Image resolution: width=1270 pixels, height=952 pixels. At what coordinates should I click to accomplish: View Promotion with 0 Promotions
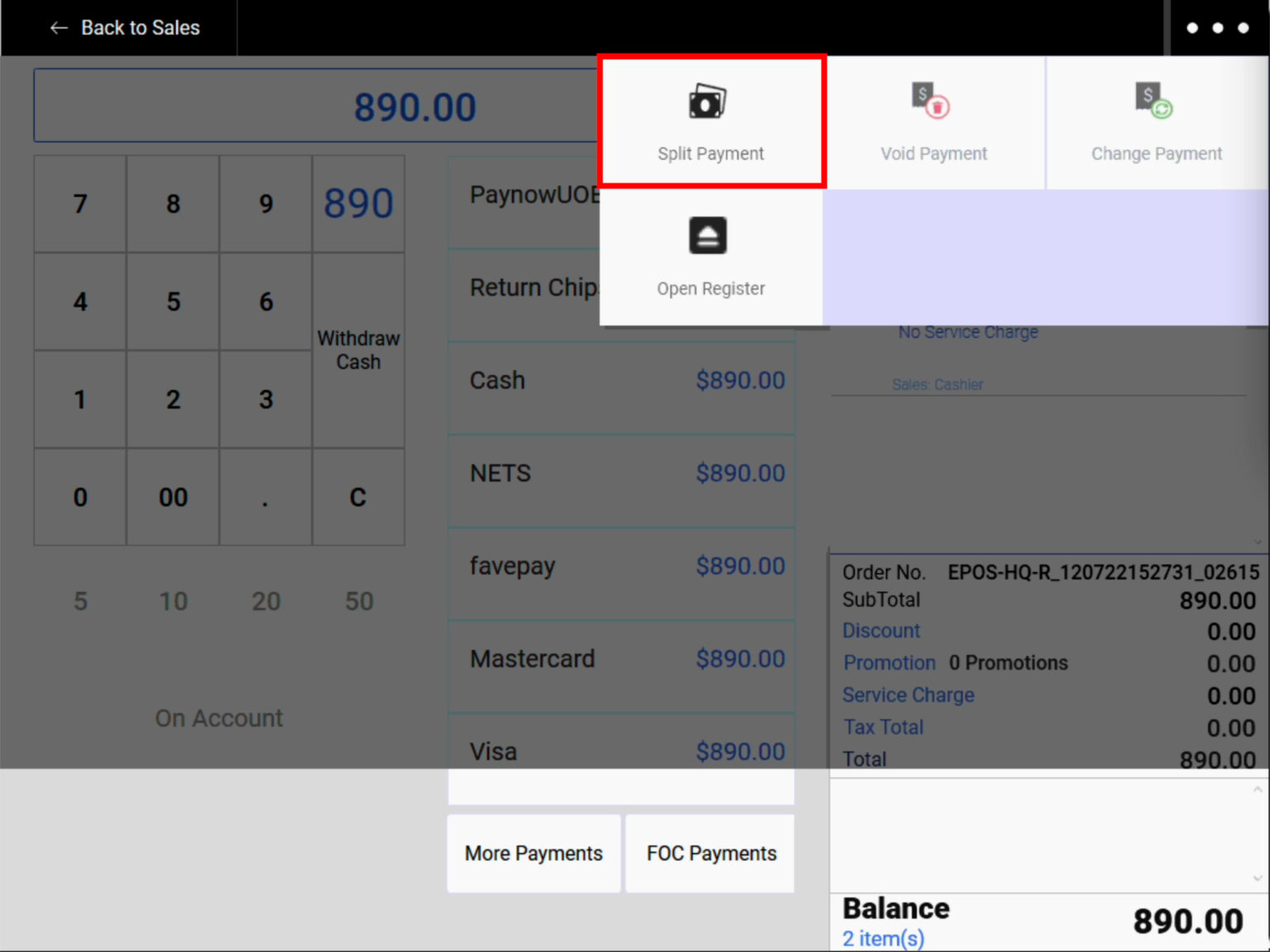click(889, 663)
